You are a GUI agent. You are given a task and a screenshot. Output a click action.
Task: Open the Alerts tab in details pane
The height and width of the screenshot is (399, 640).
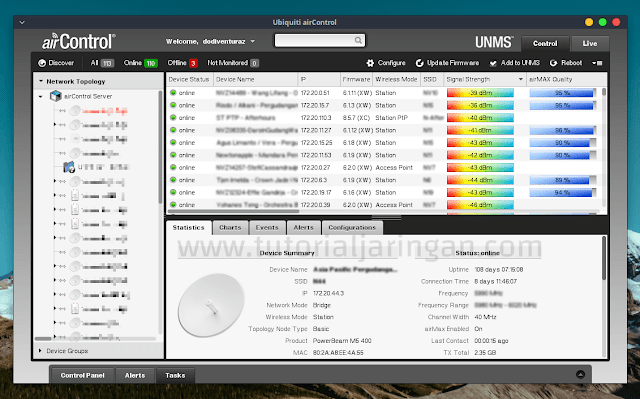pos(304,227)
